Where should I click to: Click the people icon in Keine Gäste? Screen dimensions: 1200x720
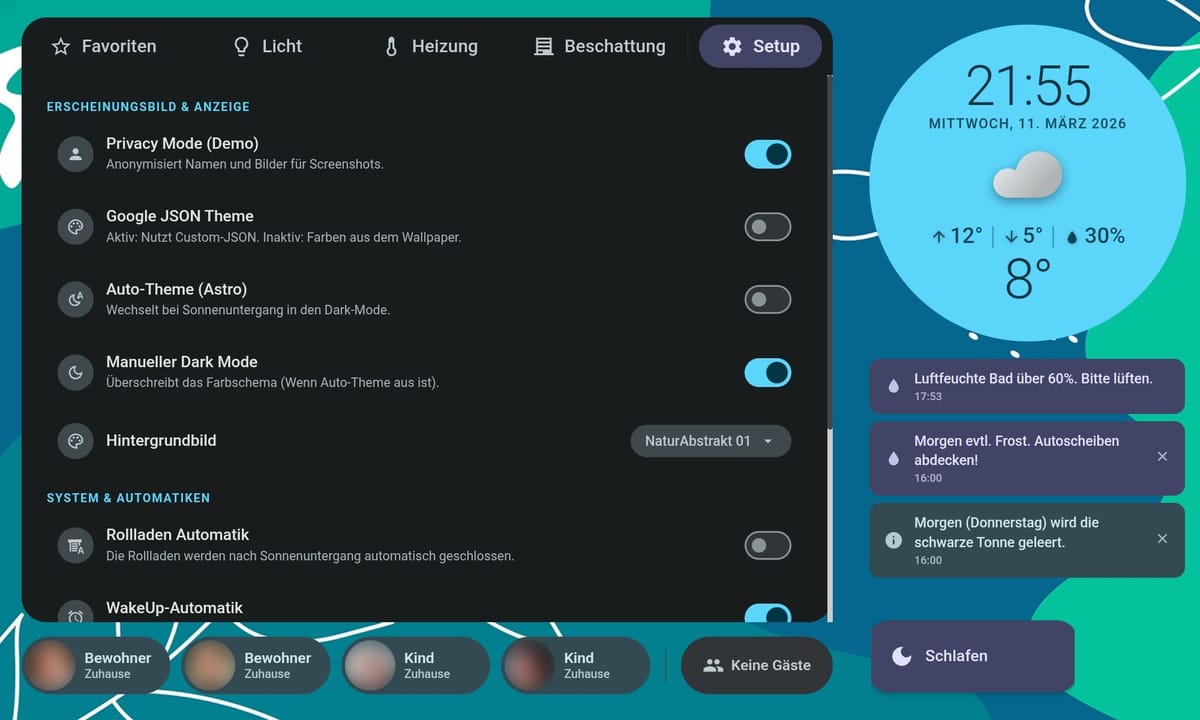point(713,665)
